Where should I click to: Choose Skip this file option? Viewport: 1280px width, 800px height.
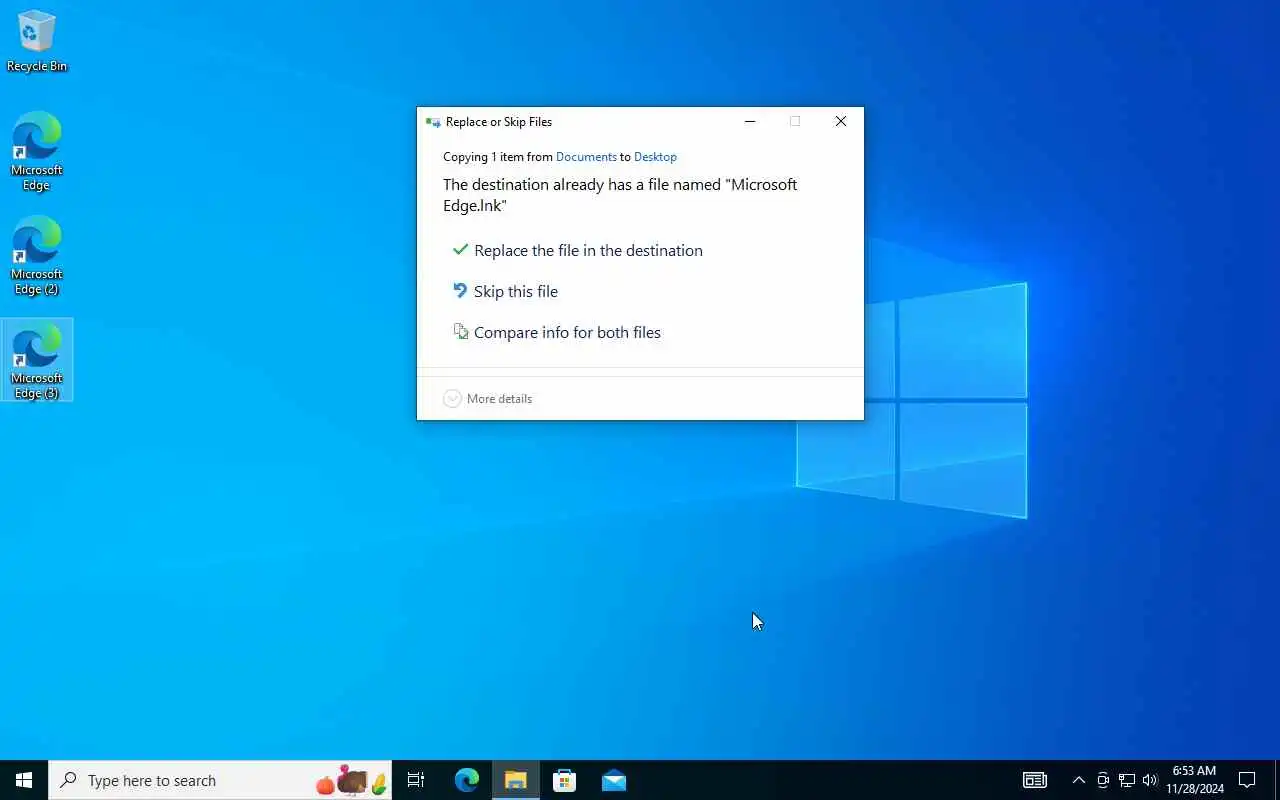505,291
